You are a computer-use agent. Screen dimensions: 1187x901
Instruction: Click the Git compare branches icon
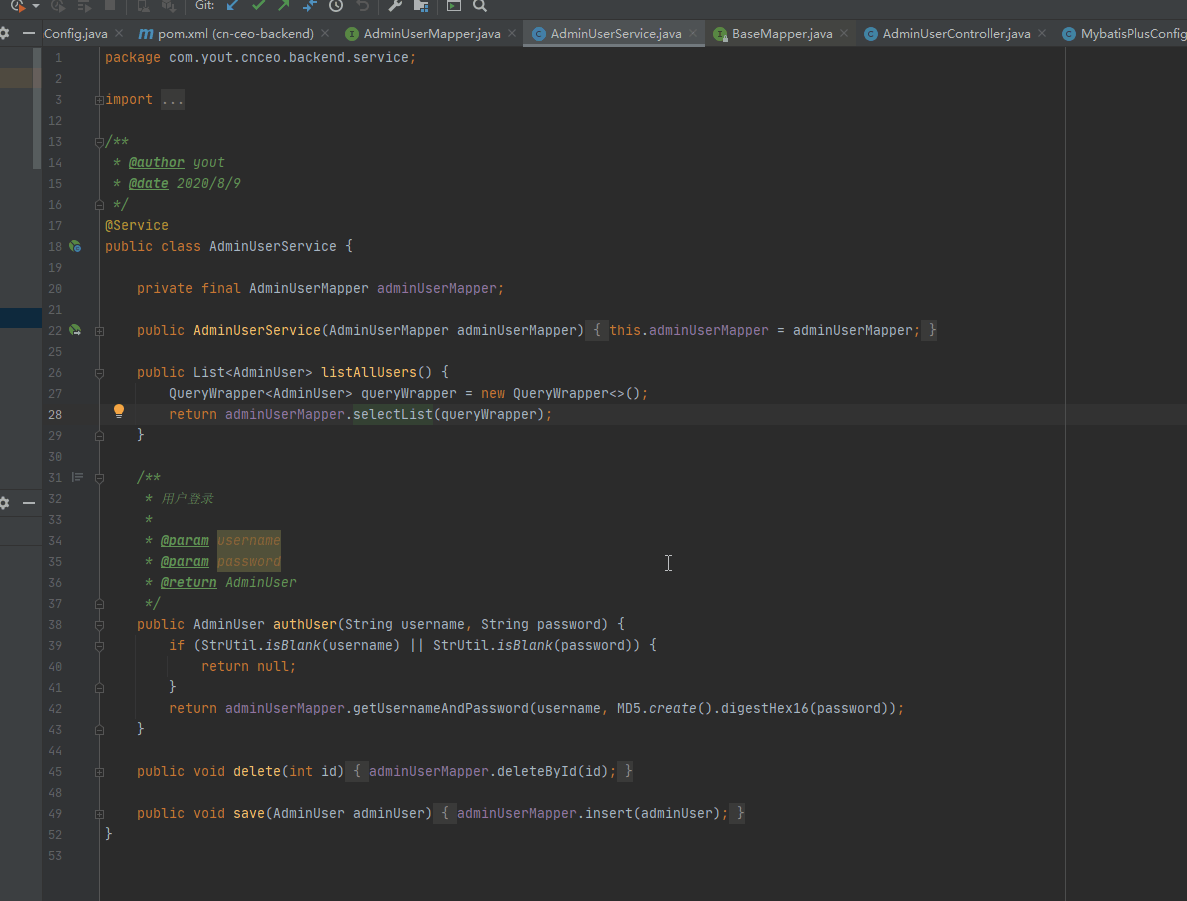(310, 5)
